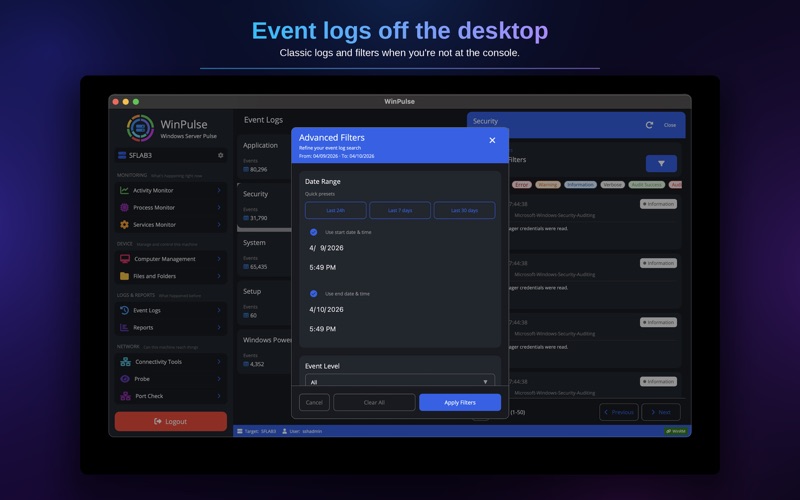Go to Previous page of events
This screenshot has height=500, width=800.
pyautogui.click(x=618, y=412)
